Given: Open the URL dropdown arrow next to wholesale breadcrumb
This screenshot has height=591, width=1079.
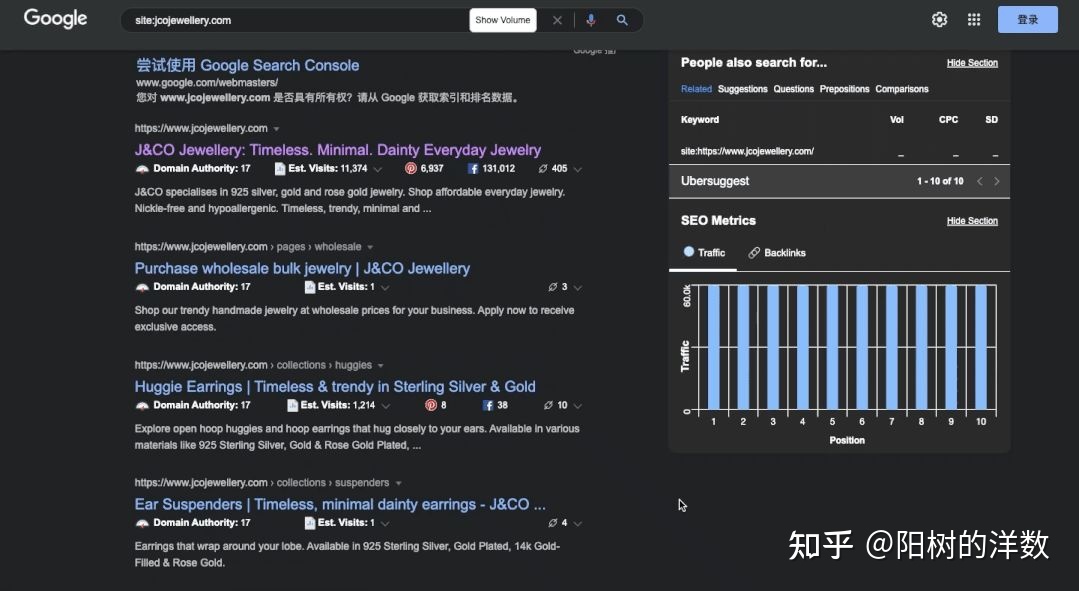Looking at the screenshot, I should 370,247.
